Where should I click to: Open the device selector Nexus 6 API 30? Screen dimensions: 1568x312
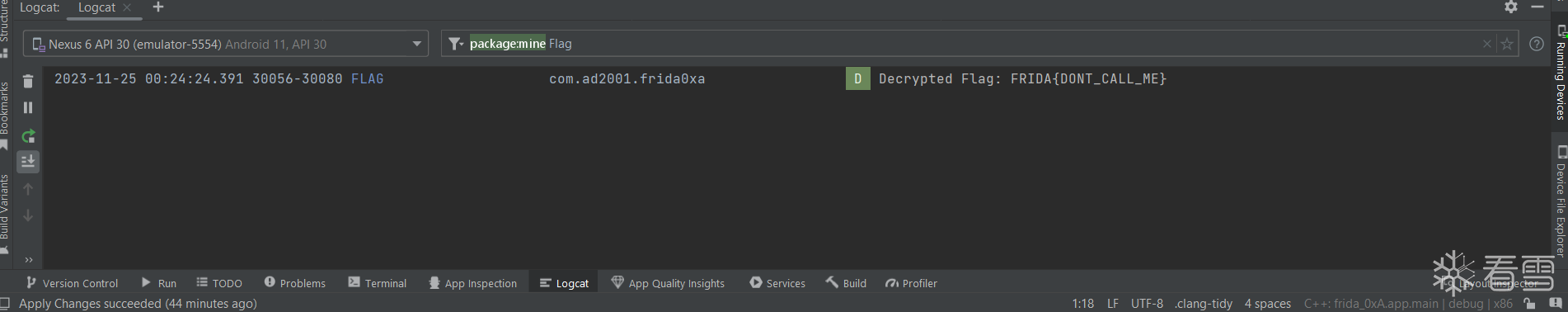(x=226, y=44)
